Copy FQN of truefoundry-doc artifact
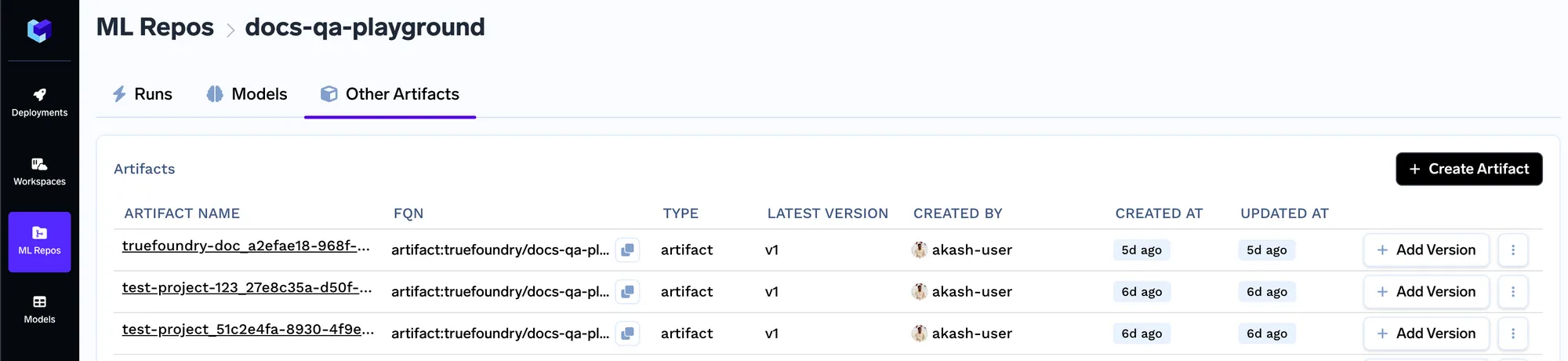Screen dimensions: 1568x361 (627, 250)
